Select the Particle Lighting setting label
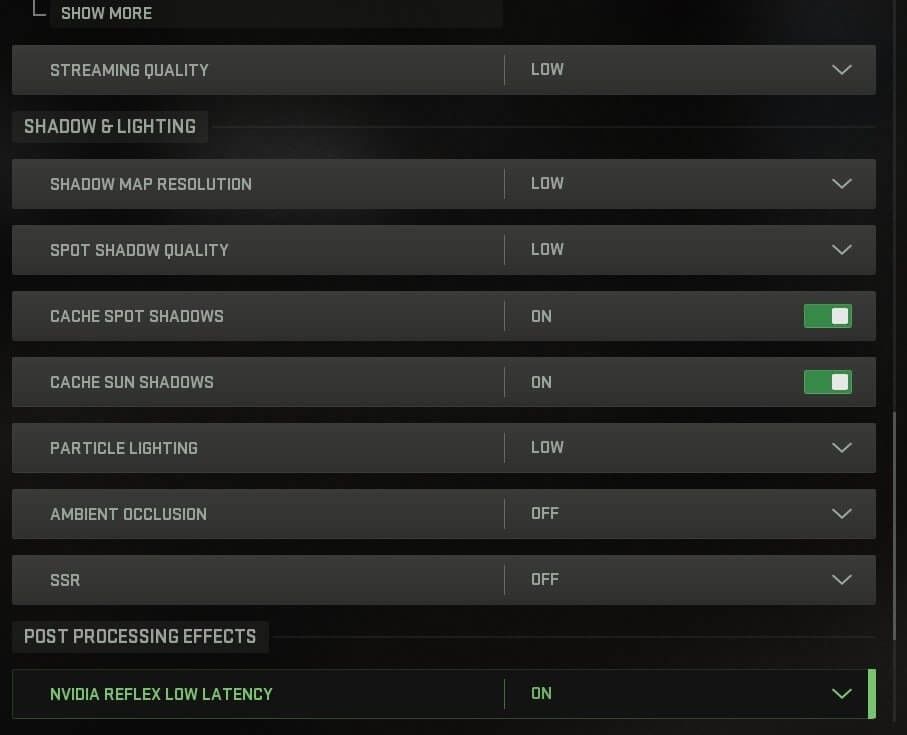Image resolution: width=907 pixels, height=735 pixels. [124, 448]
